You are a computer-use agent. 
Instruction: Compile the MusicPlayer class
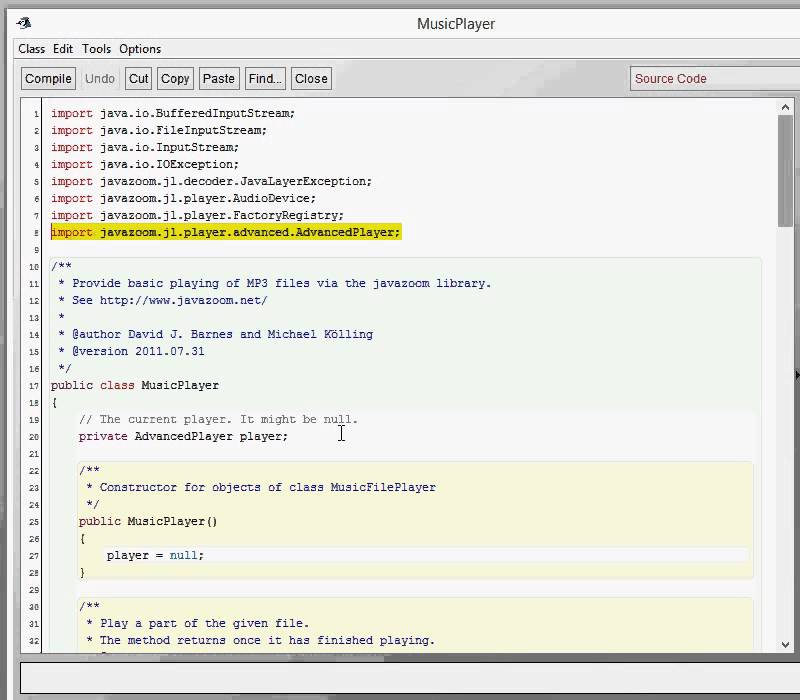(x=48, y=79)
